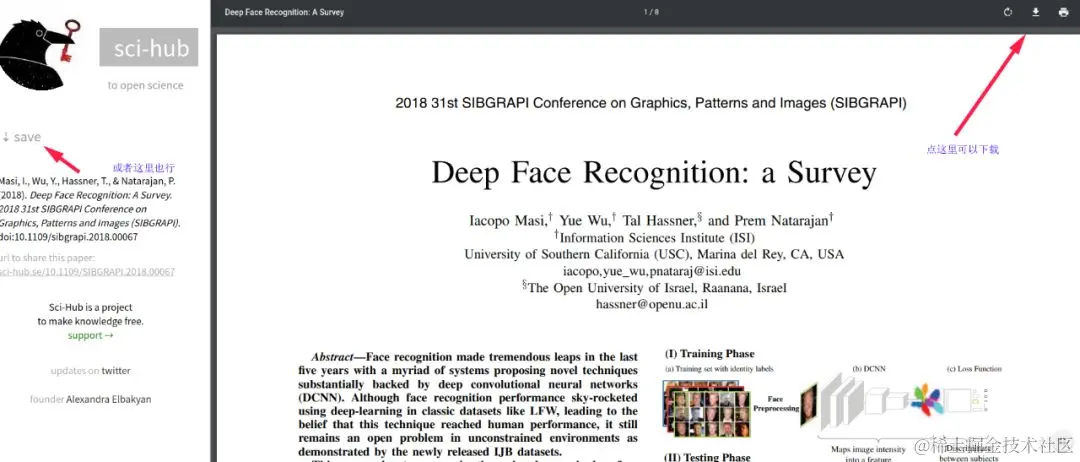Click 'University of Southern California (USC)' line
Screen dimensions: 1080x462
coord(654,254)
